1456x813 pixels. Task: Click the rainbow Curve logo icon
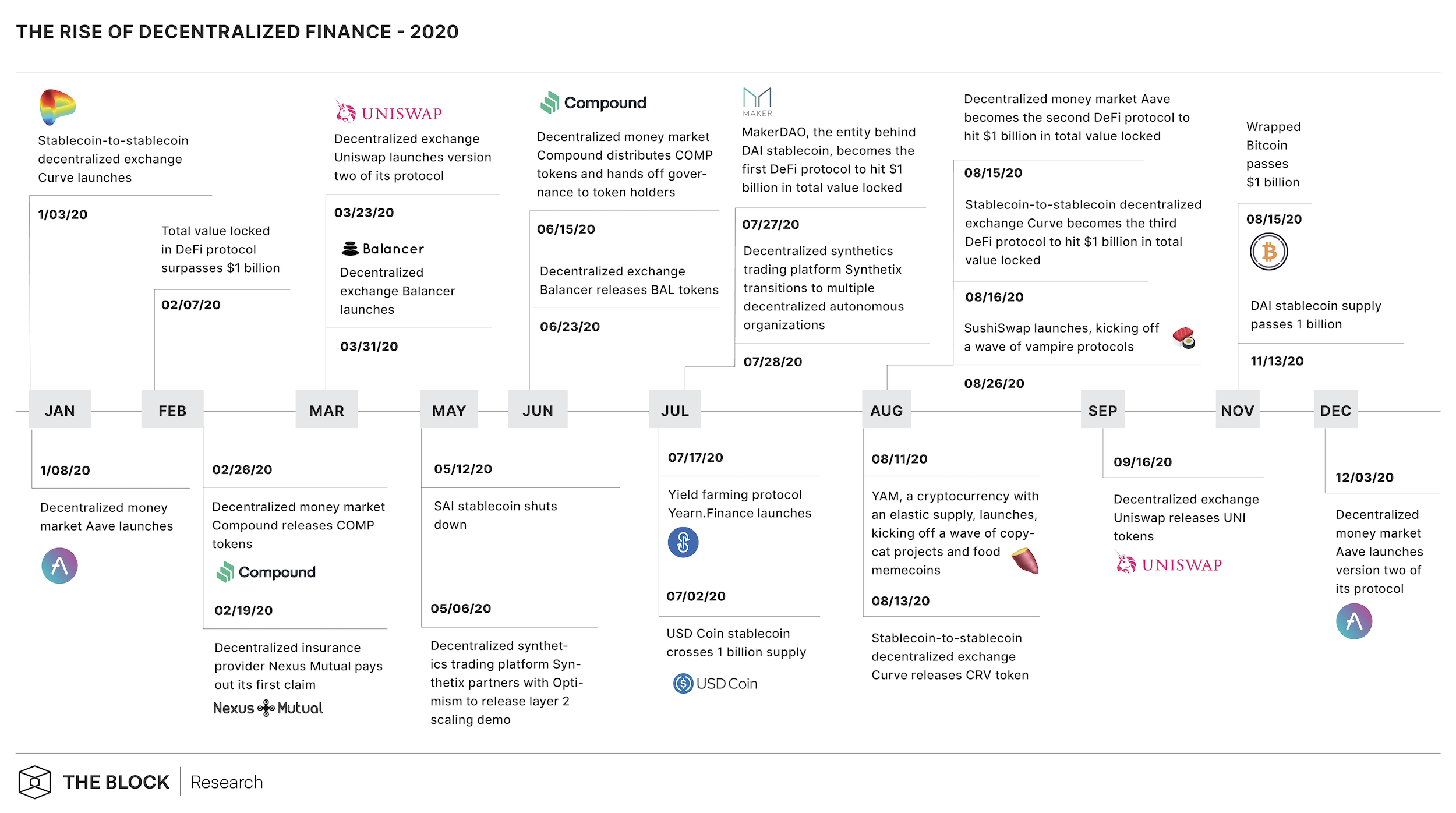pos(57,107)
